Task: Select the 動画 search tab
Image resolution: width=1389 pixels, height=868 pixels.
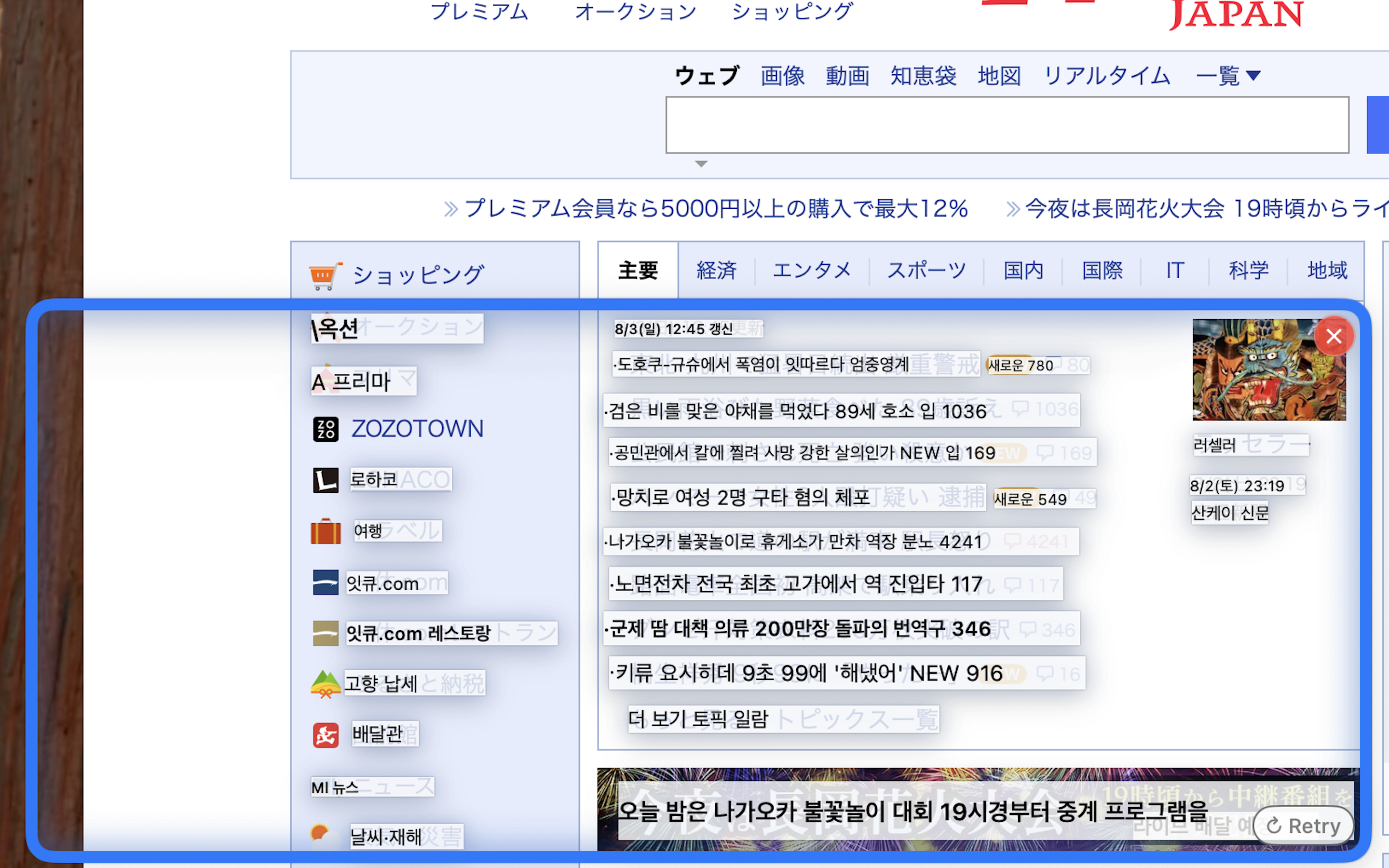Action: pos(848,76)
